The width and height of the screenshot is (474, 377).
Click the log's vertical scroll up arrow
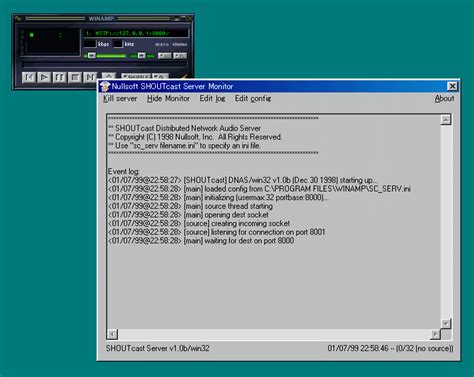(x=446, y=120)
